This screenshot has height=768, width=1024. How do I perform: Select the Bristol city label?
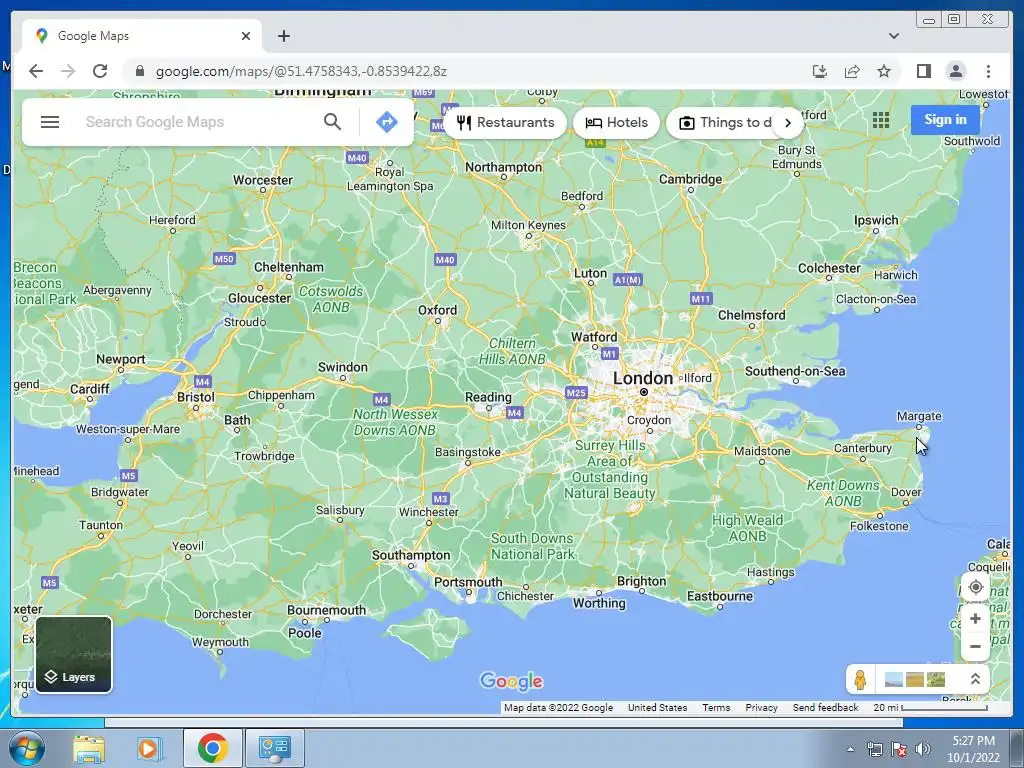195,396
